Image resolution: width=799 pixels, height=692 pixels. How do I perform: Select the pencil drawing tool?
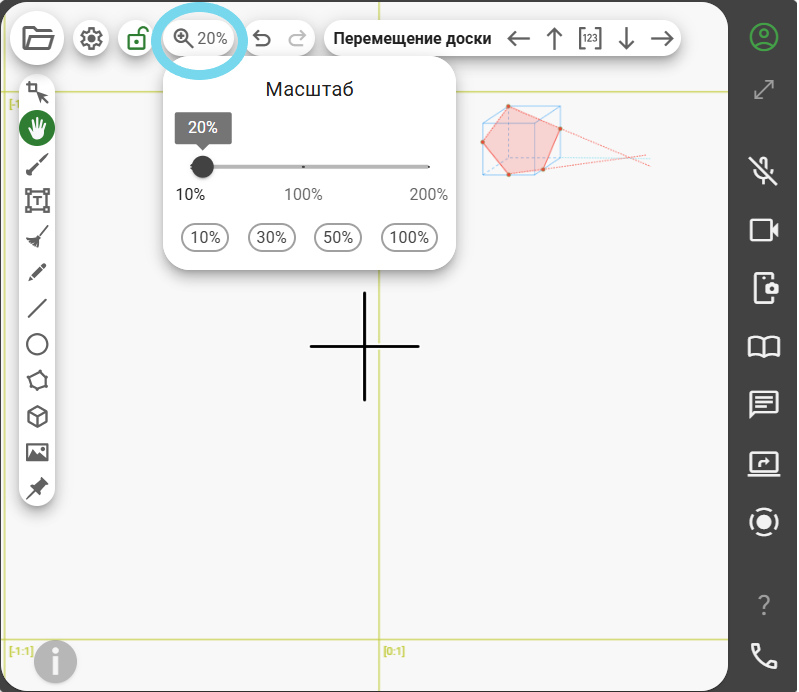[x=37, y=272]
